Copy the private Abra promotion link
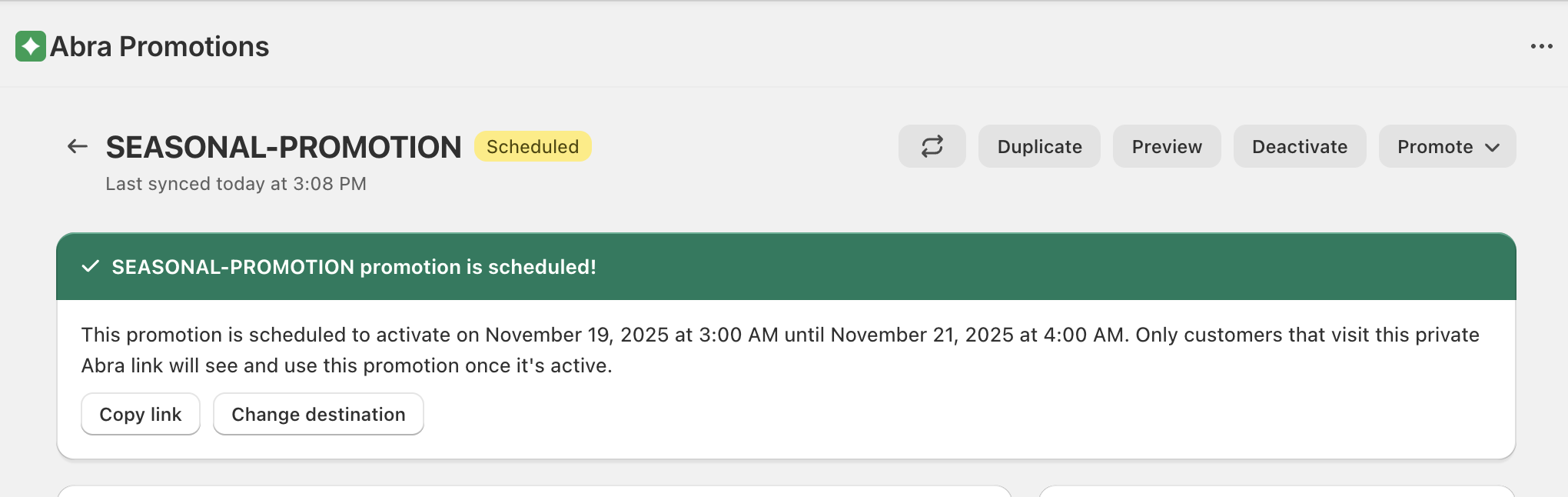This screenshot has height=497, width=1568. 140,414
